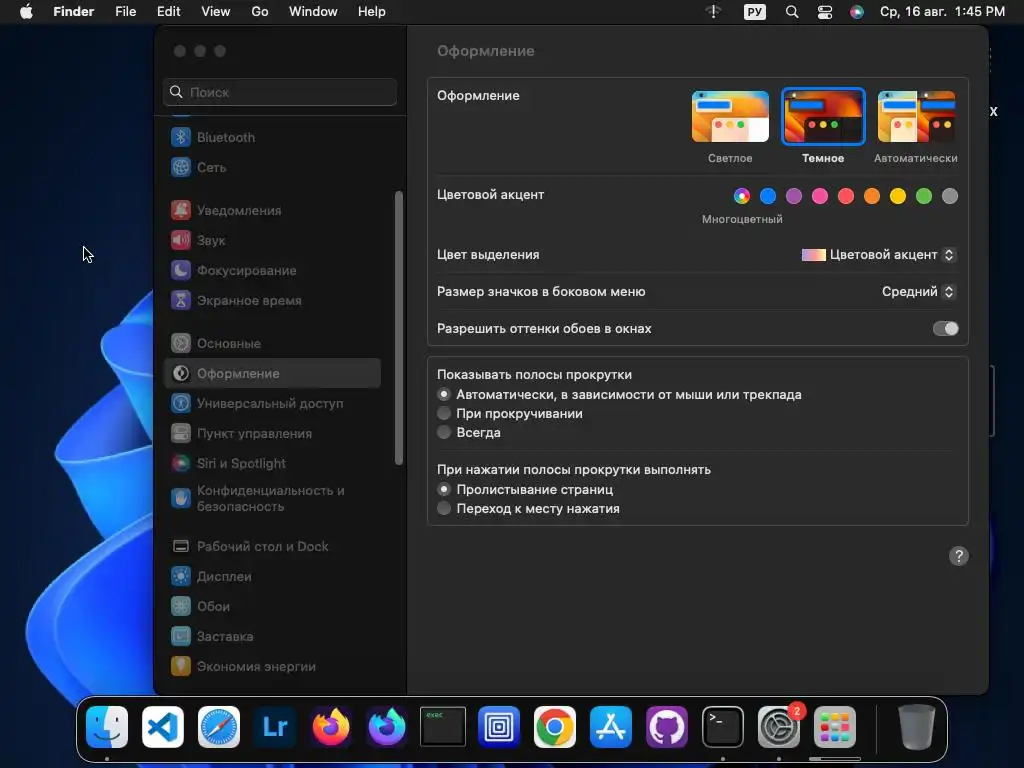
Task: Click the sidebar scrollbar
Action: (398, 328)
